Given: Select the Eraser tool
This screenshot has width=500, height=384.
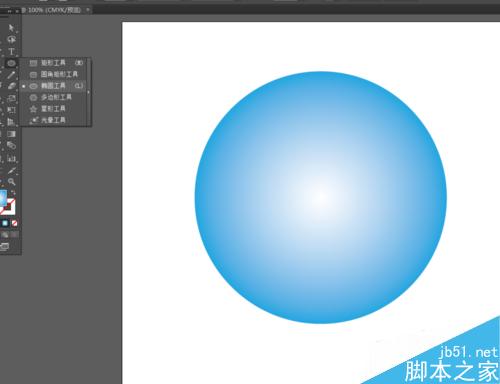Looking at the screenshot, I should [11, 87].
